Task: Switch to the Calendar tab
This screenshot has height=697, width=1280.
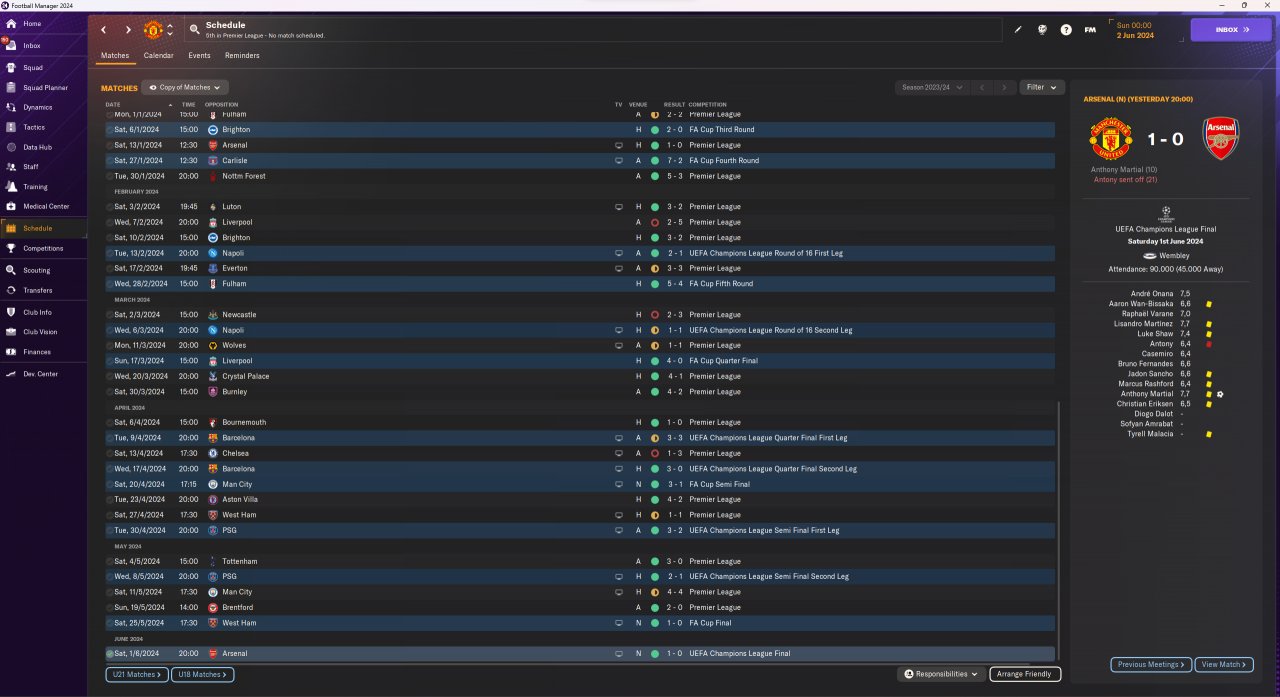Action: pyautogui.click(x=158, y=56)
